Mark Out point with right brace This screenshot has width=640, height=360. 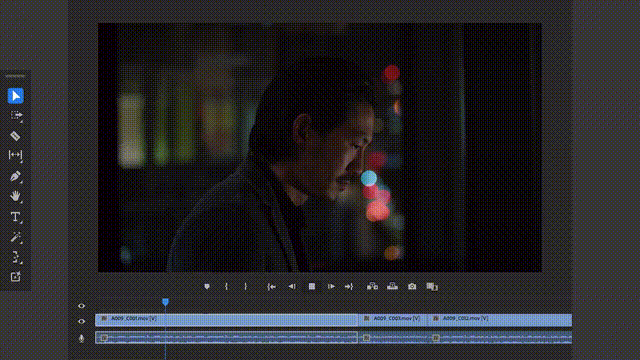coord(245,287)
